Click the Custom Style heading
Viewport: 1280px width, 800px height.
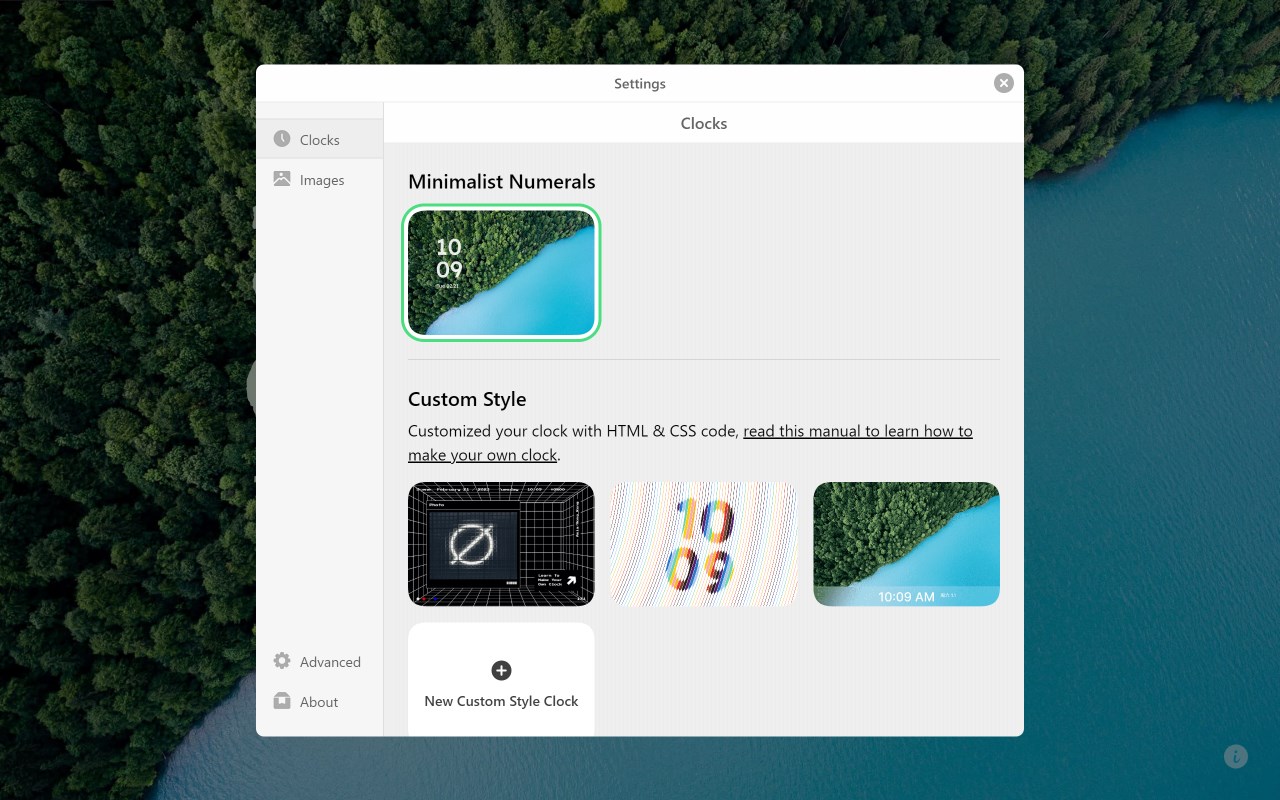click(467, 399)
